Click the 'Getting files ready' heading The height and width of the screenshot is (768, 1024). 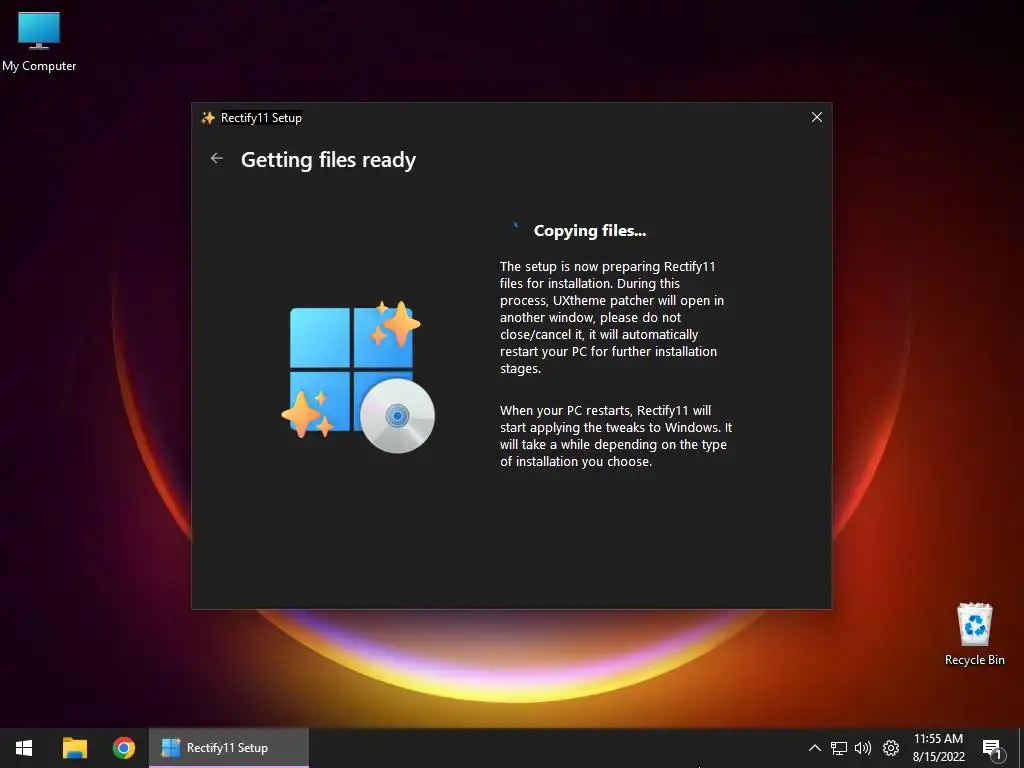tap(328, 160)
